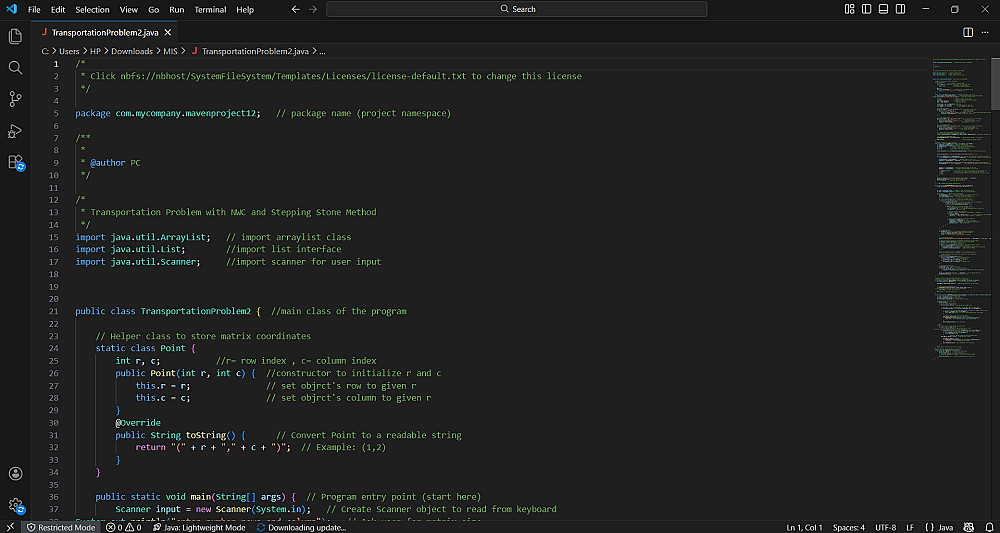1000x533 pixels.
Task: Close the TransportationProblem2.java tab
Action: [168, 32]
